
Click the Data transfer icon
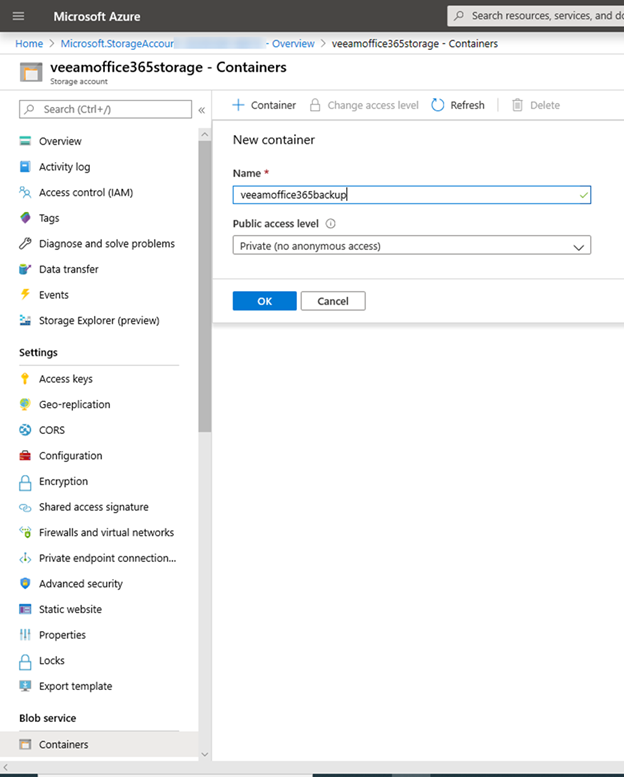pos(25,269)
